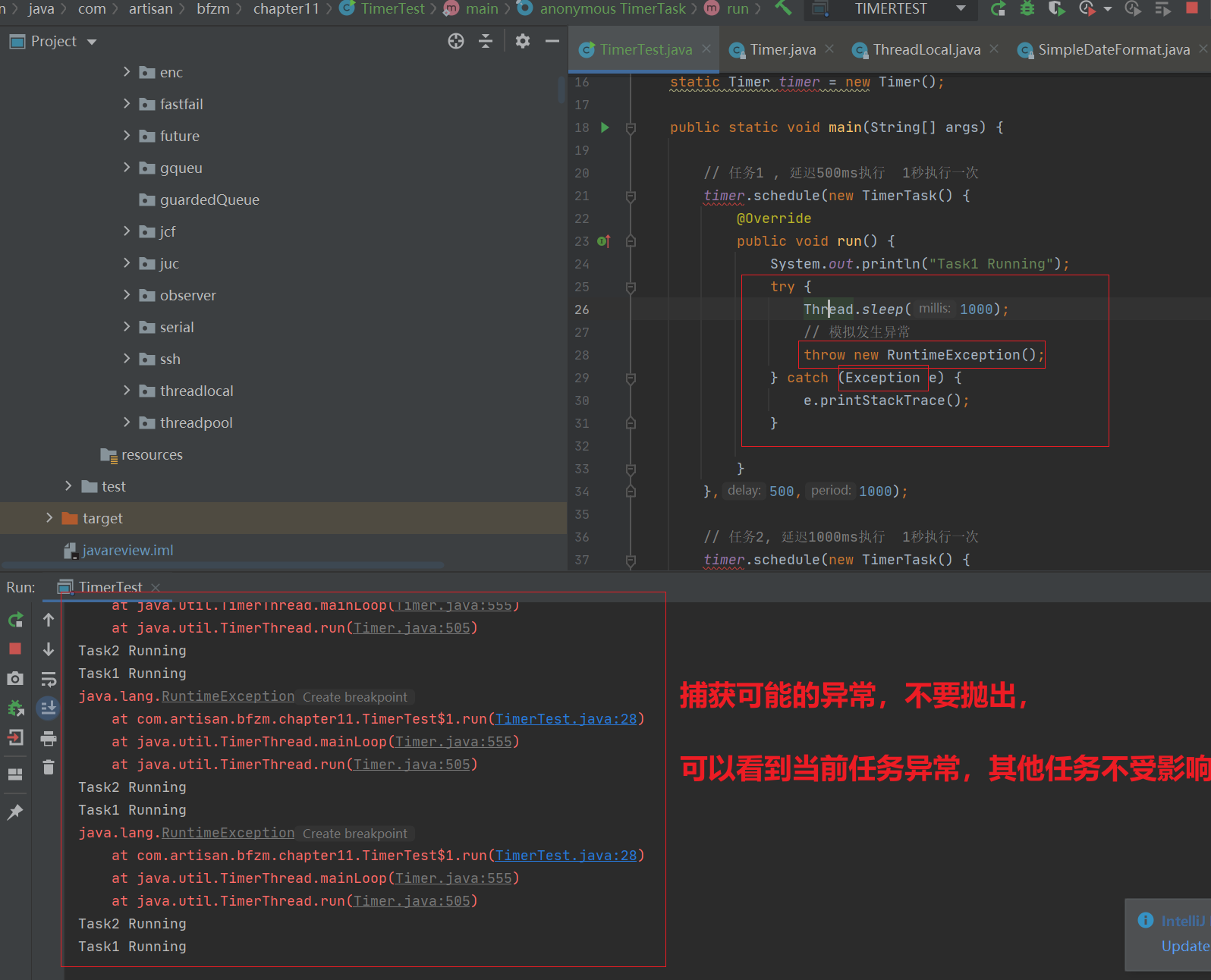
Task: Click the first TimerTest.java:28 stack trace link
Action: 566,718
